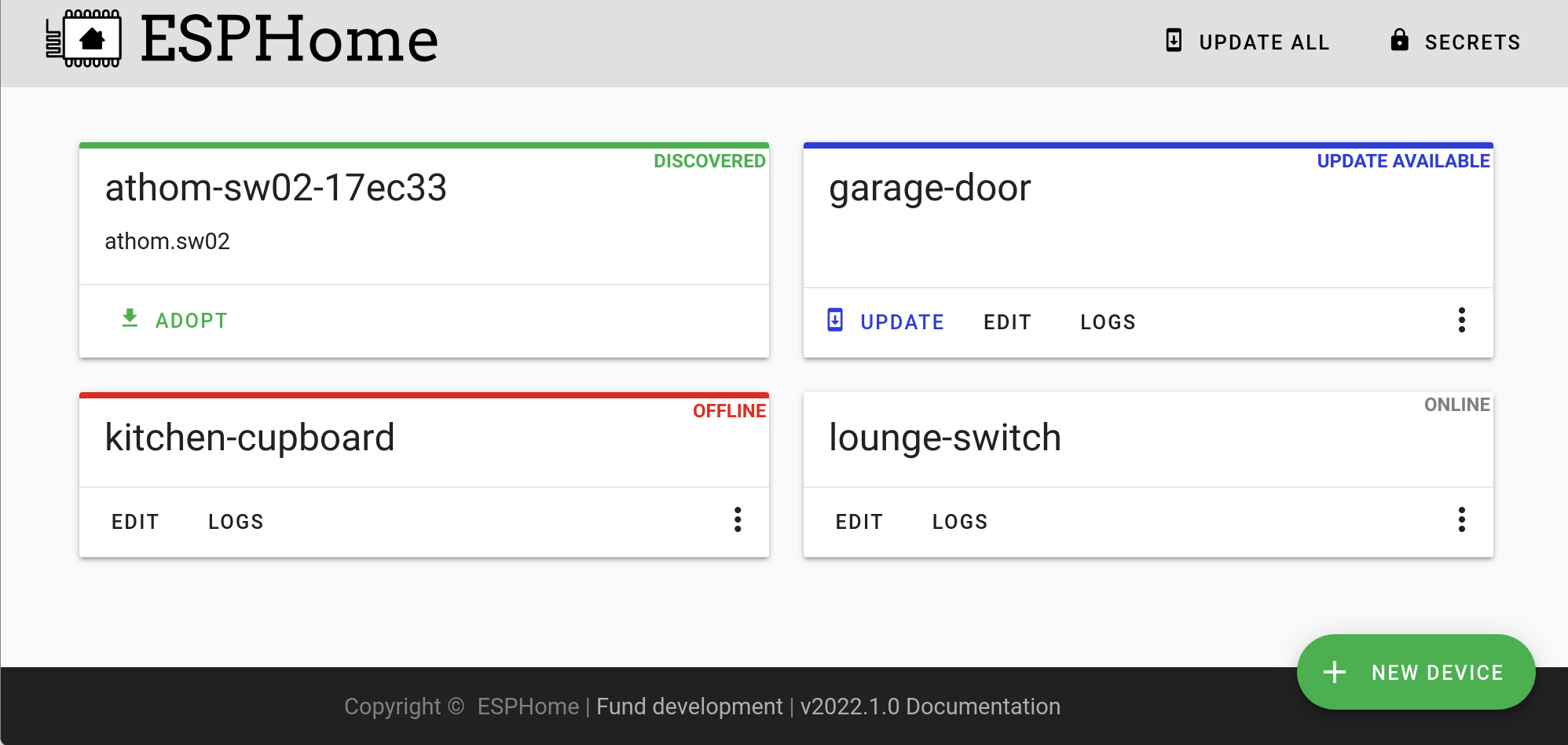
Task: Show logs for kitchen-cupboard
Action: tap(236, 522)
